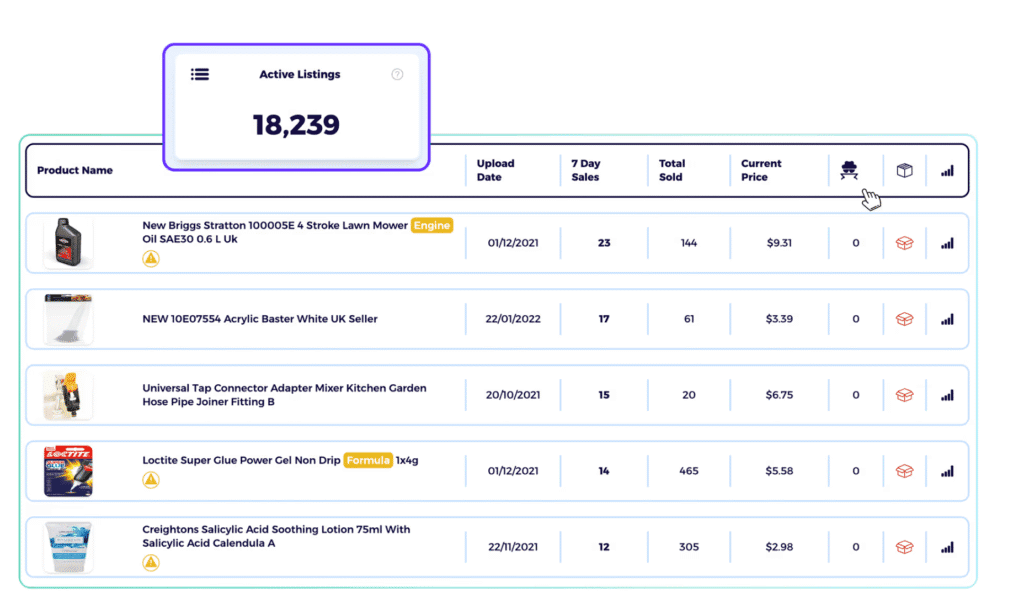
Task: Click the Formula badge on Loctite row
Action: 368,460
